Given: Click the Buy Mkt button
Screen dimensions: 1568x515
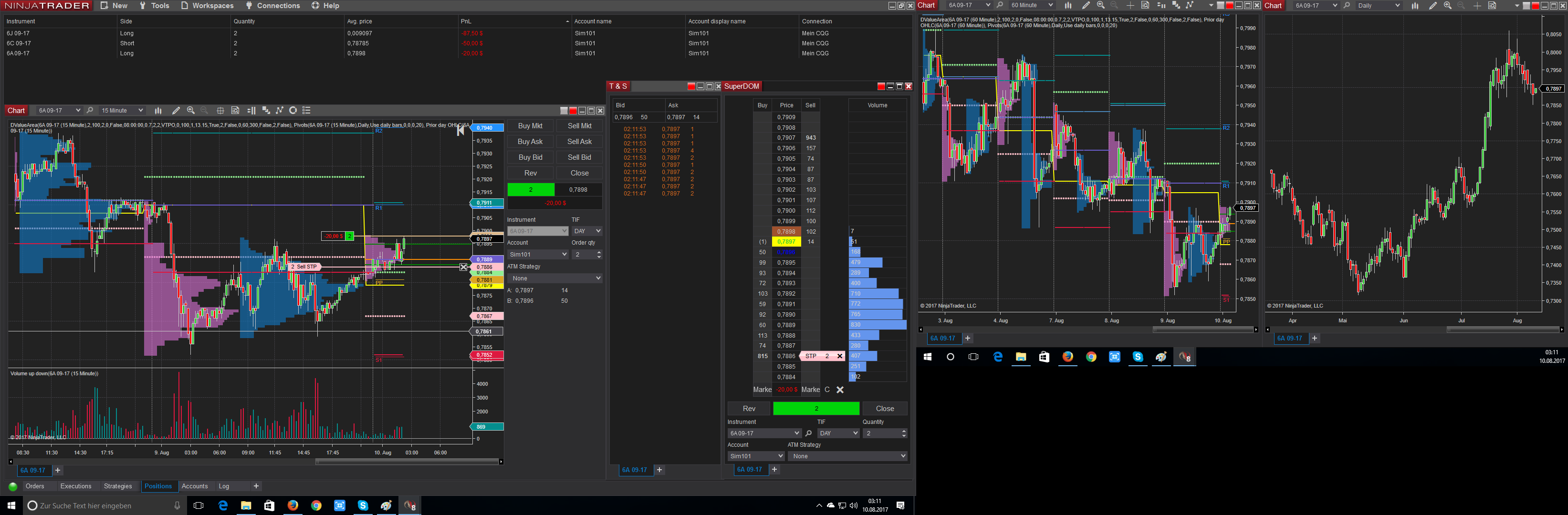Looking at the screenshot, I should tap(530, 126).
